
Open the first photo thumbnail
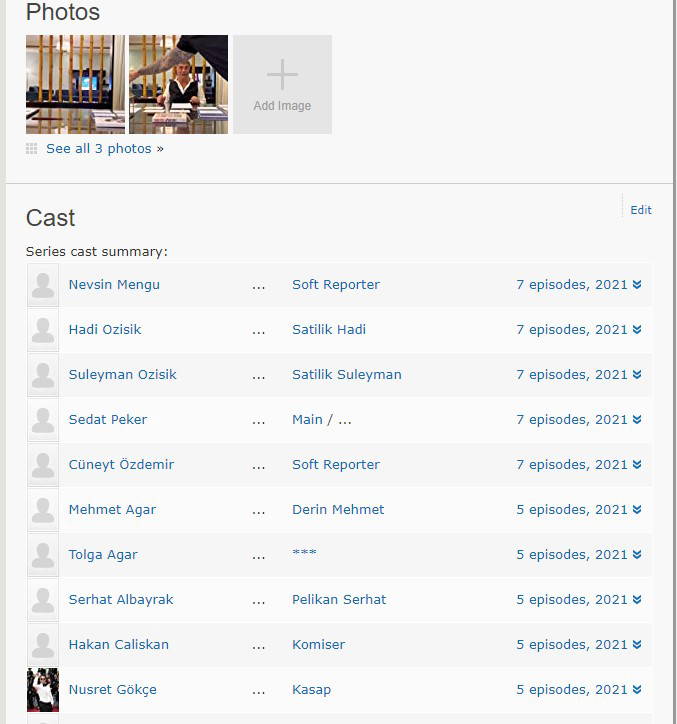75,85
